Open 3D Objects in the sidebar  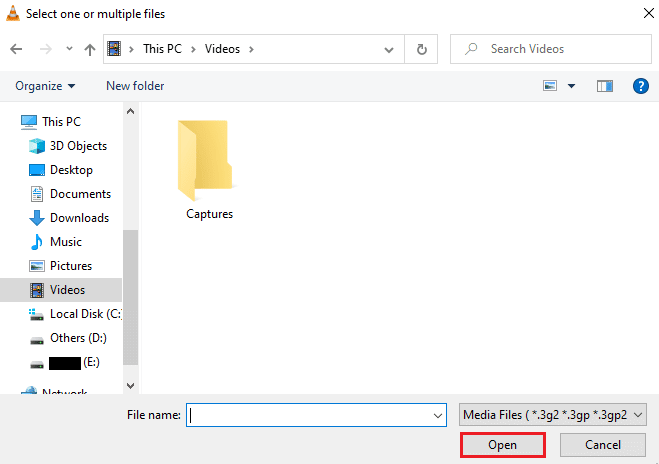(x=79, y=146)
